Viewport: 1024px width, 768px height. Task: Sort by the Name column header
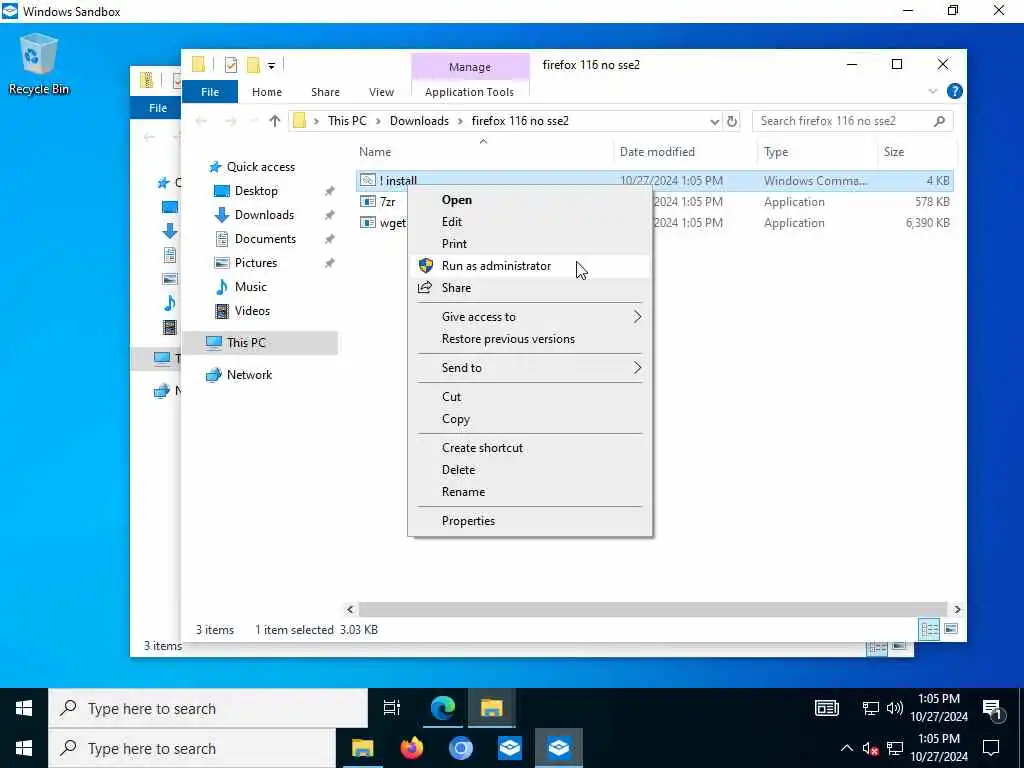click(483, 152)
